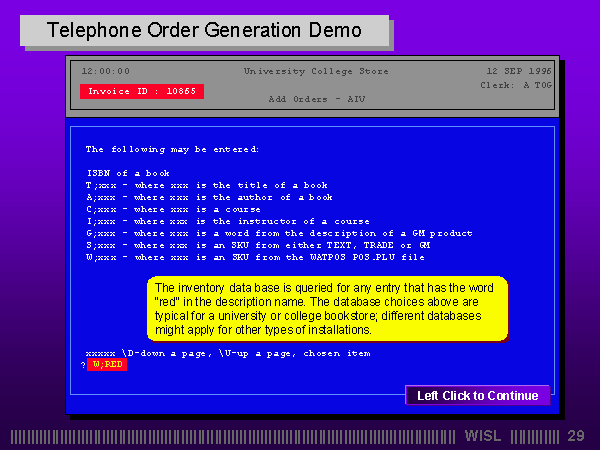Click the slide number 29
Screen dimensions: 600x450
(x=575, y=436)
